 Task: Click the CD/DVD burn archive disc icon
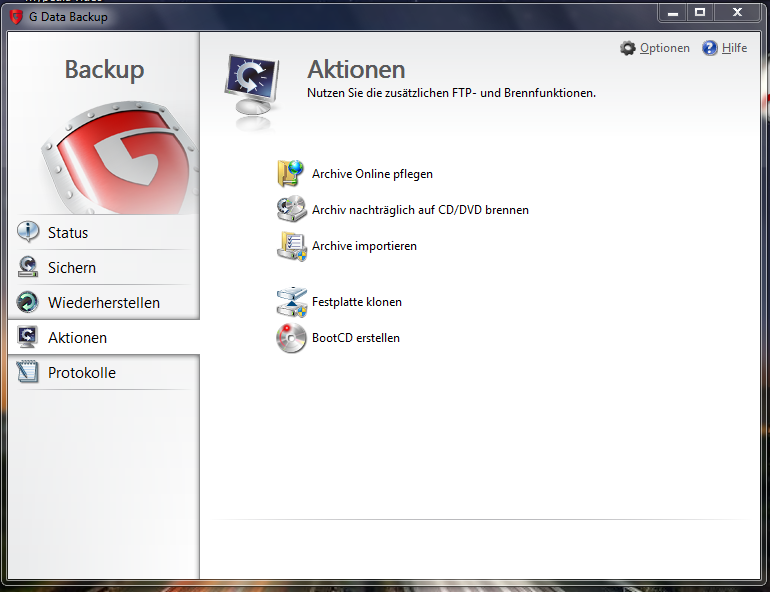click(291, 210)
